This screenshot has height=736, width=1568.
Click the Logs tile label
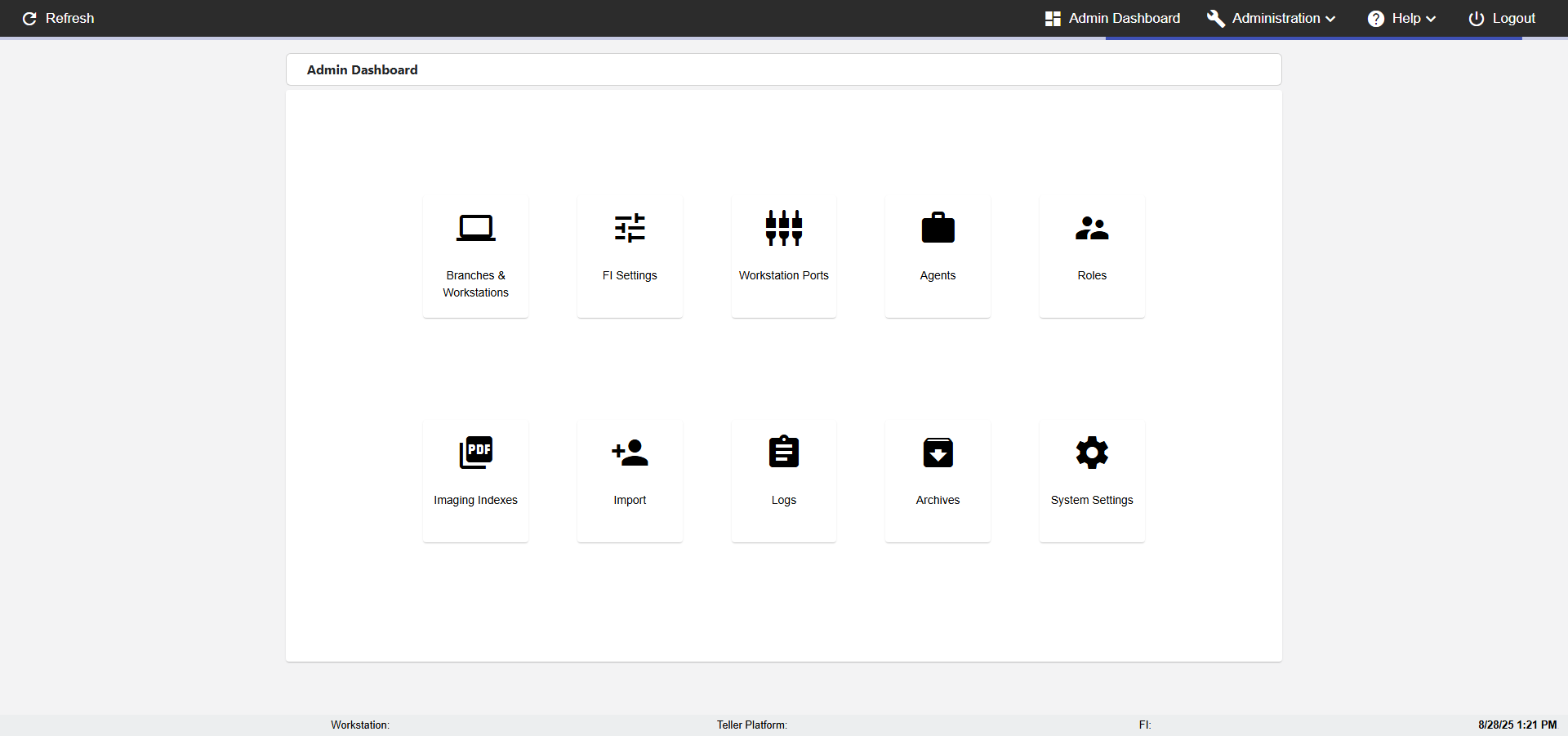(x=784, y=500)
